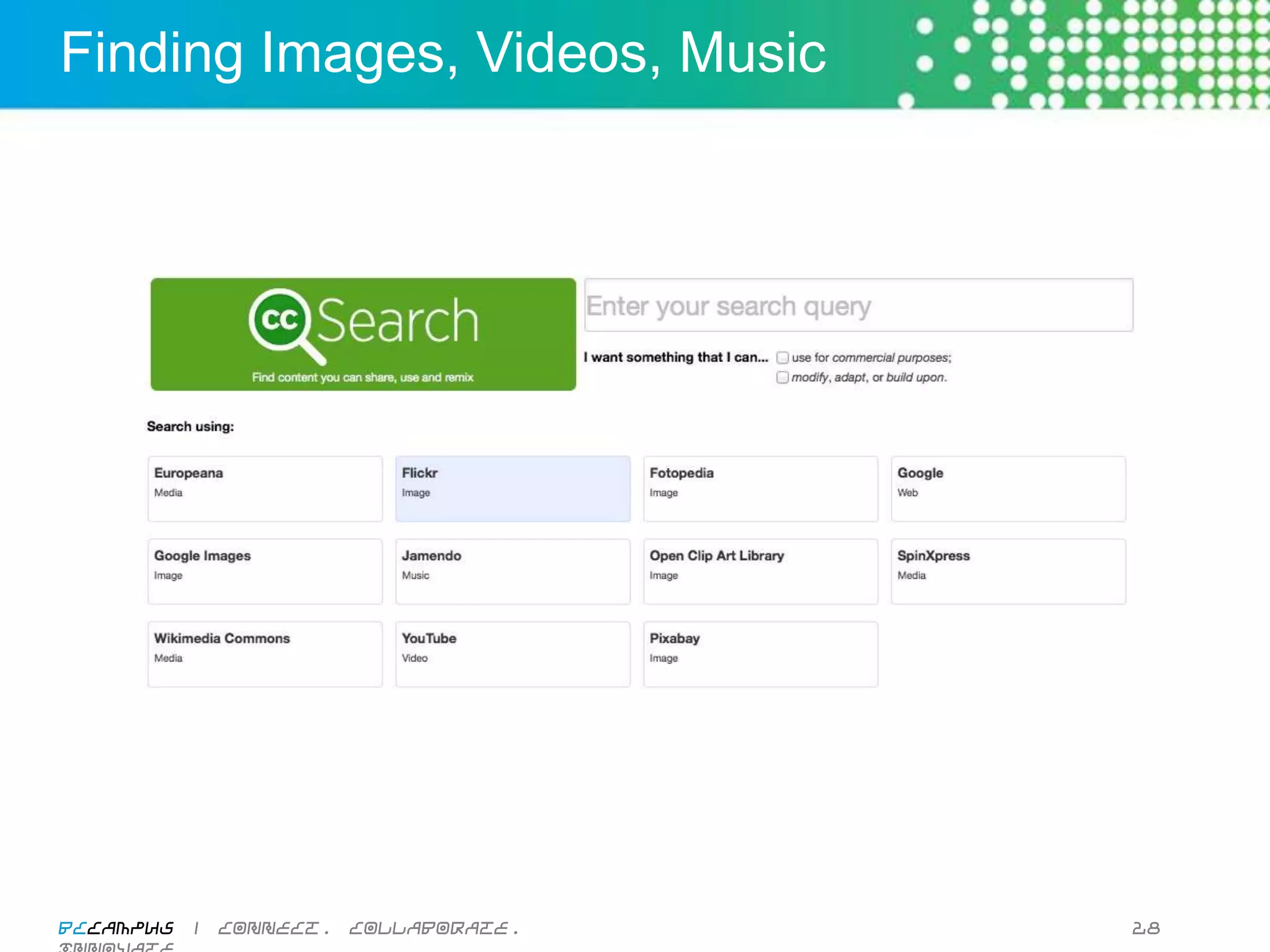The width and height of the screenshot is (1270, 952).
Task: Check modify, adapt, or build upon
Action: [783, 377]
